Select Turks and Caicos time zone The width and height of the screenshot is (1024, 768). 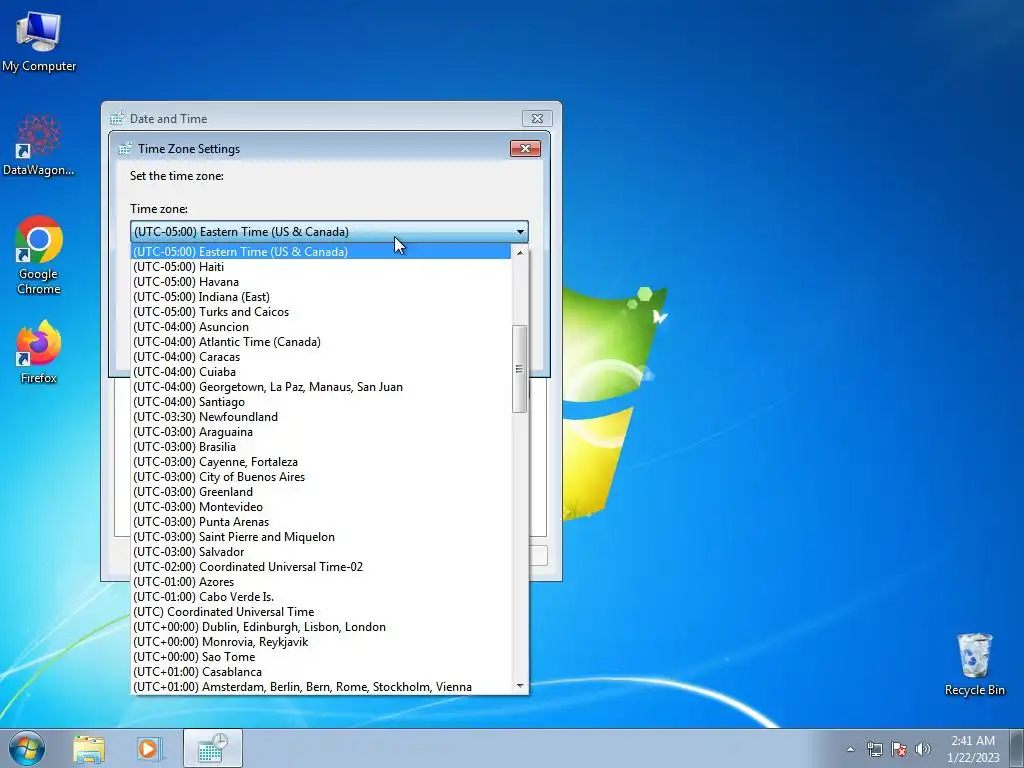click(x=321, y=312)
